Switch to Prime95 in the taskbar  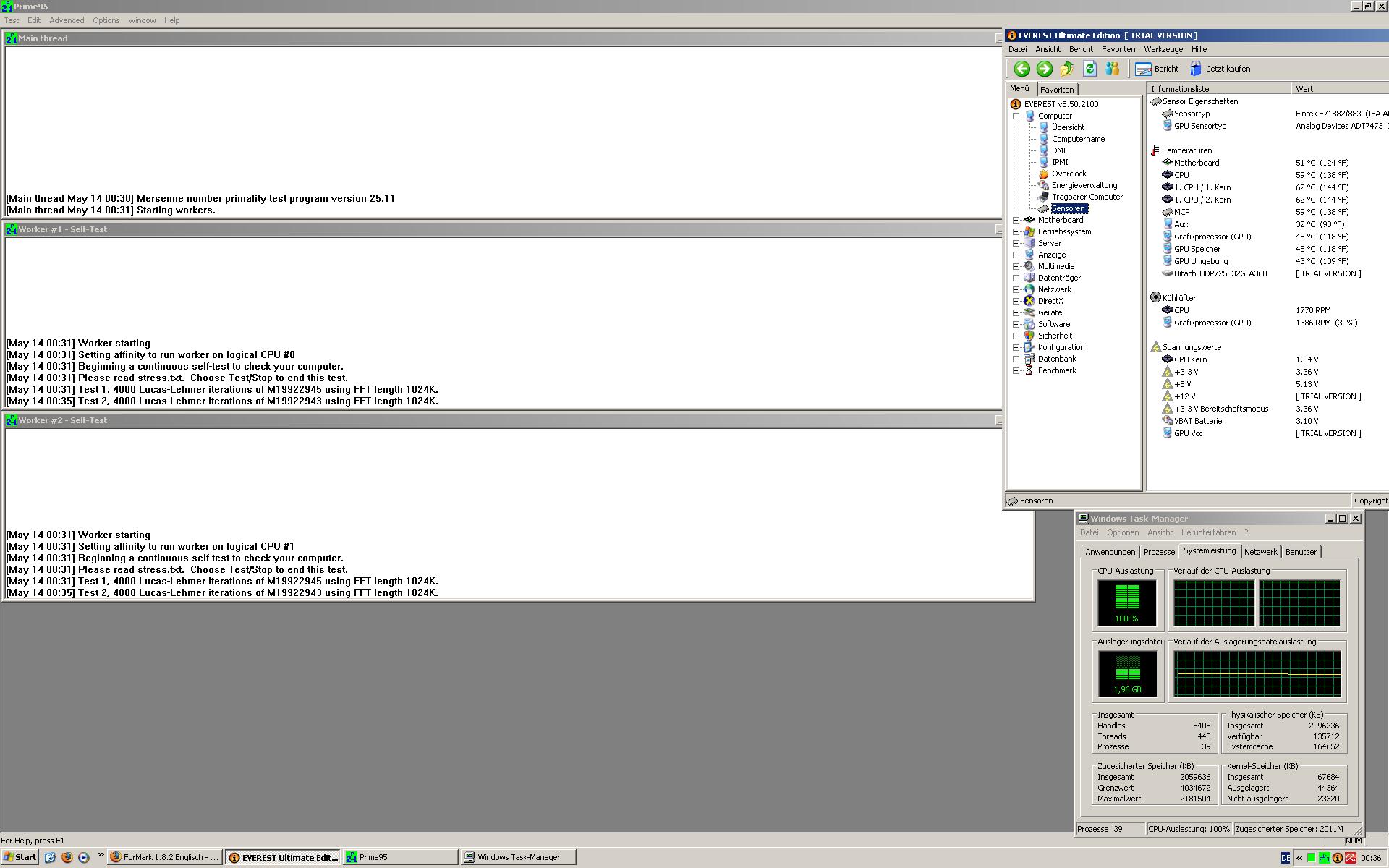click(x=400, y=857)
